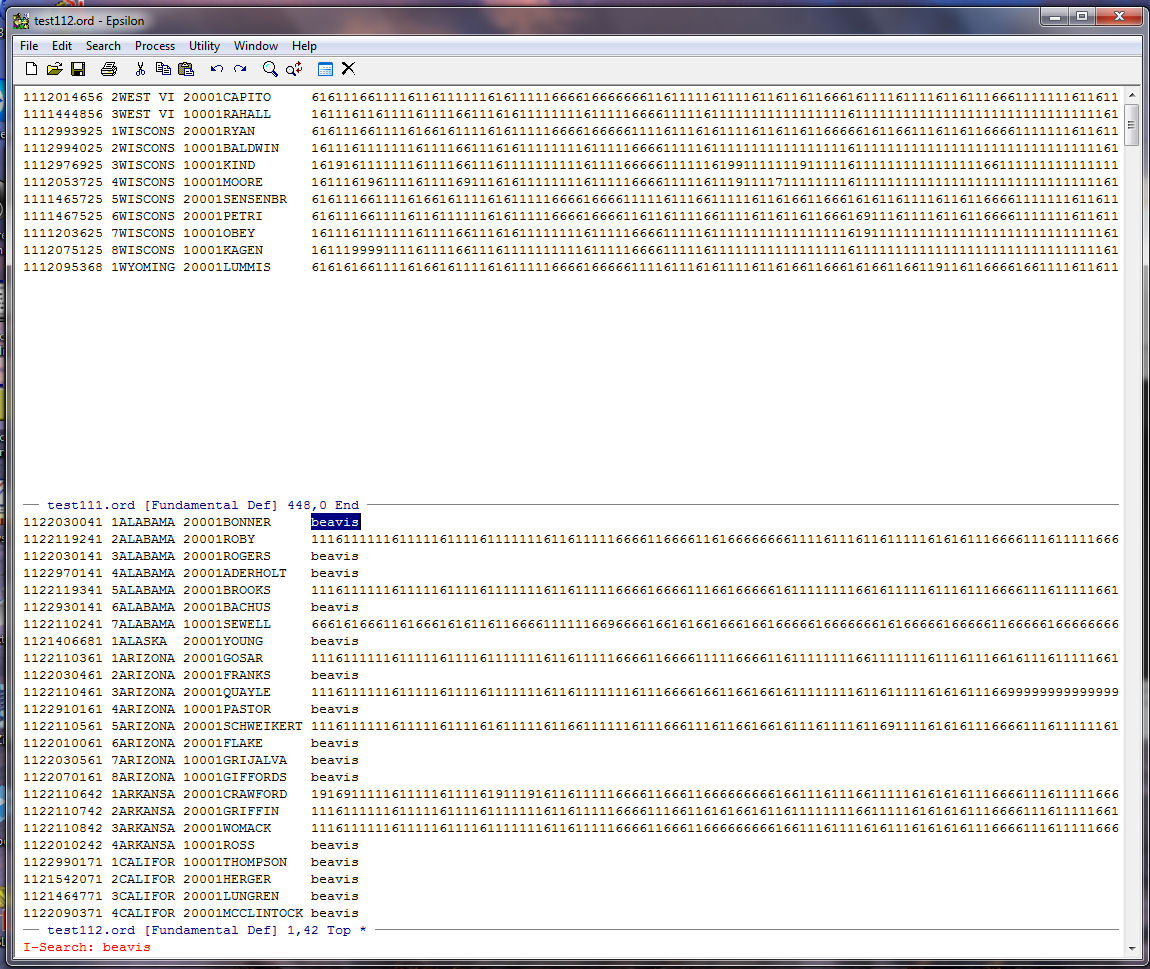Open the Process menu
This screenshot has height=969, width=1150.
pyautogui.click(x=155, y=46)
